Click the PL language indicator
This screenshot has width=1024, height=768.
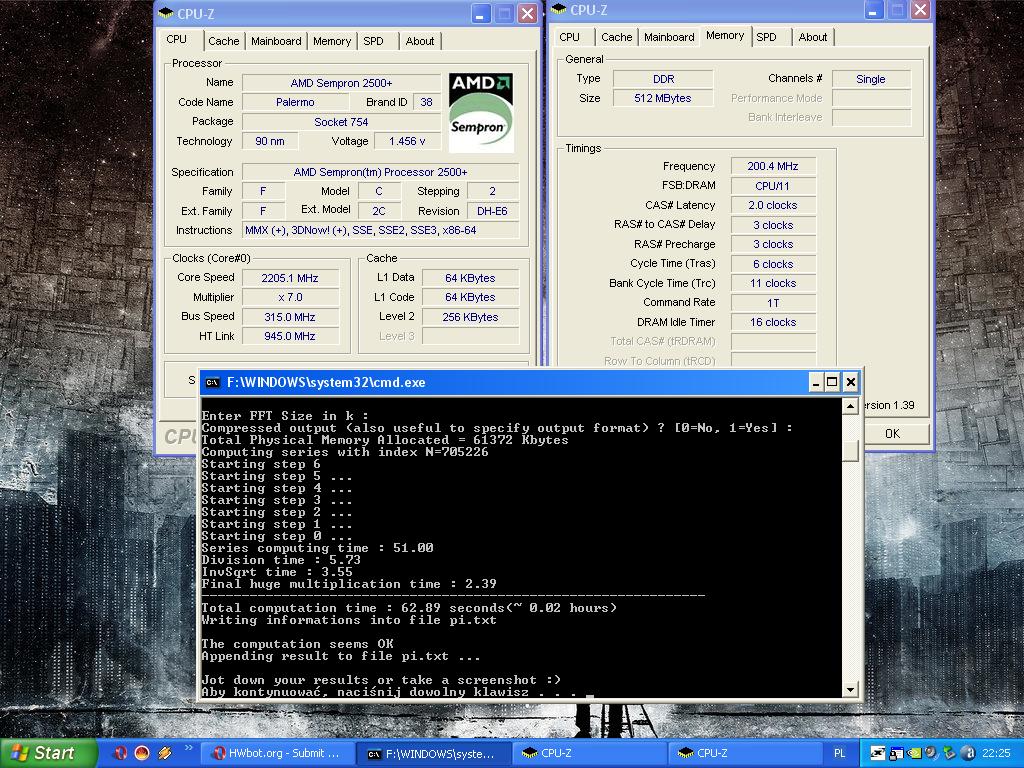click(839, 753)
